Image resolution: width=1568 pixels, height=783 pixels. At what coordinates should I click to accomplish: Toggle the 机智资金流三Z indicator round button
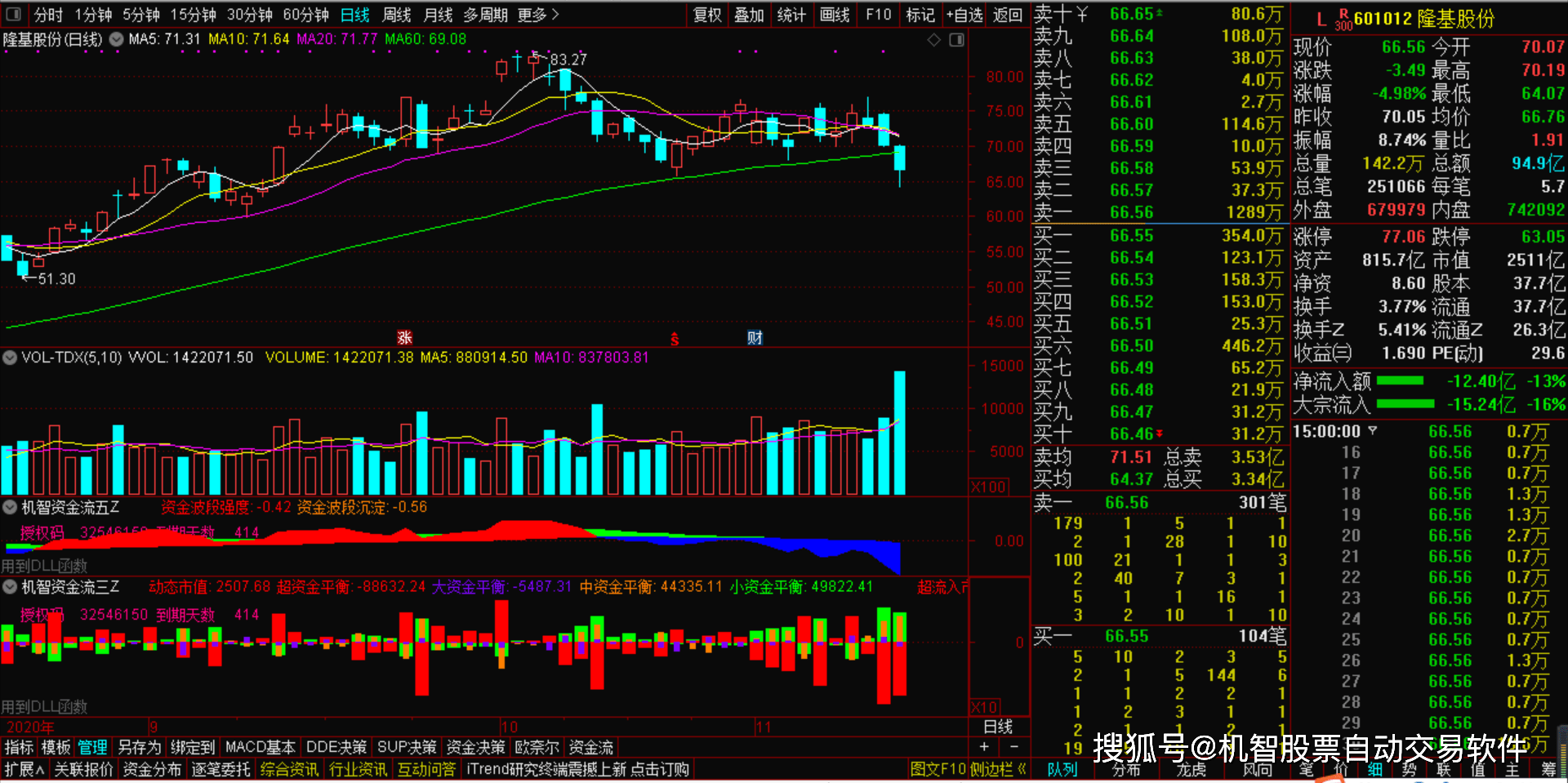click(10, 586)
